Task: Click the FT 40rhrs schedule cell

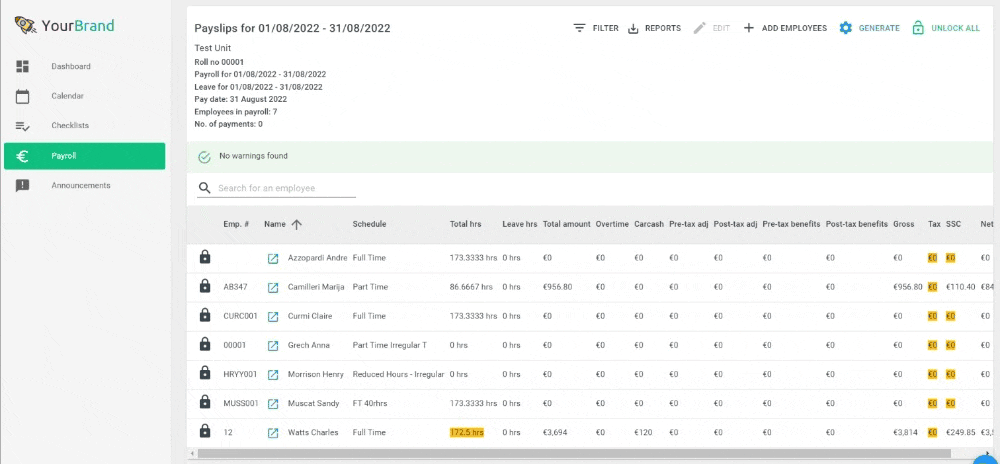Action: point(369,403)
